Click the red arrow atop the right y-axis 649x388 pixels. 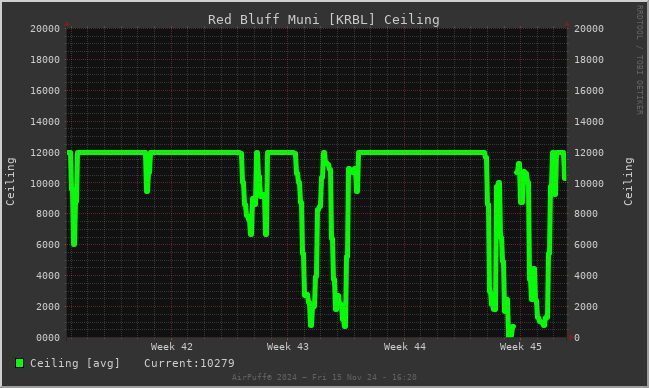[x=567, y=24]
